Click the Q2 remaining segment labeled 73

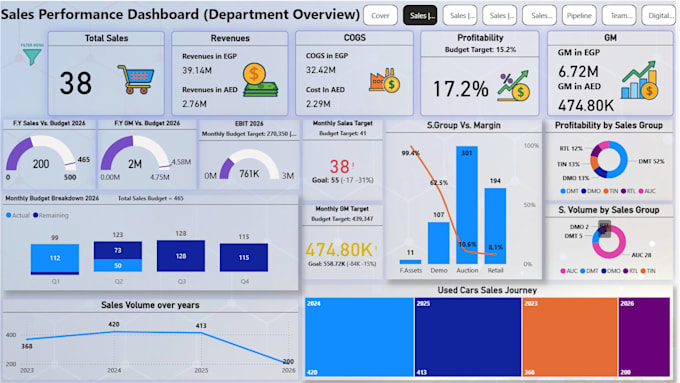(x=118, y=250)
